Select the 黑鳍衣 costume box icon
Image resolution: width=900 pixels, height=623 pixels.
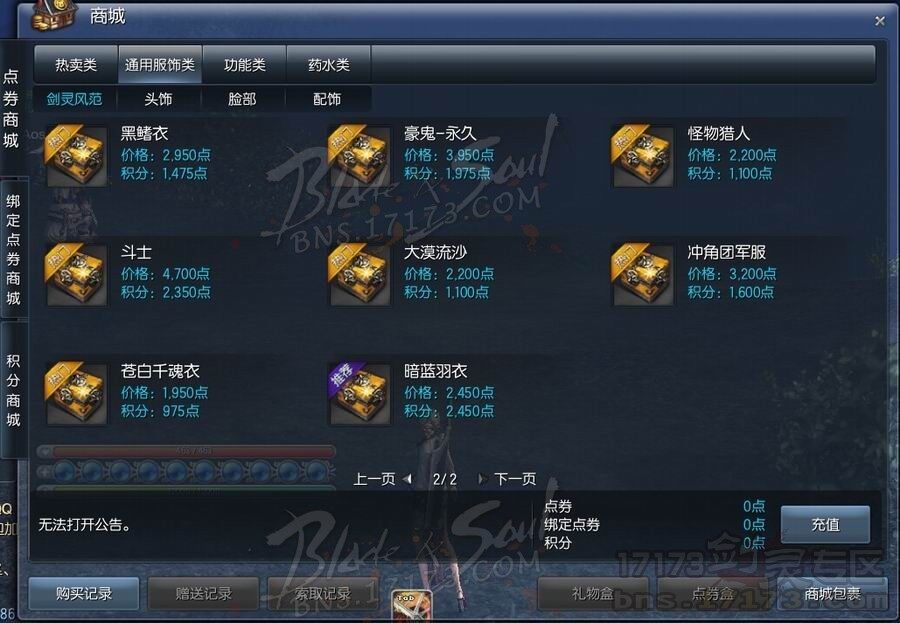click(x=76, y=156)
